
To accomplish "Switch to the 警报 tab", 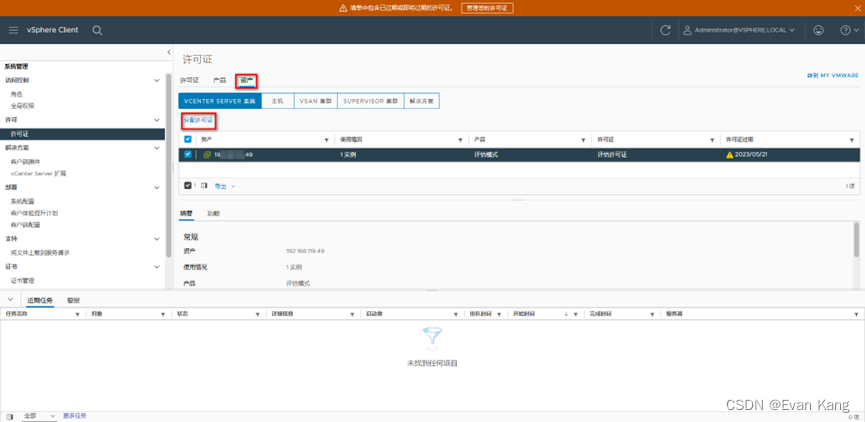I will 73,300.
